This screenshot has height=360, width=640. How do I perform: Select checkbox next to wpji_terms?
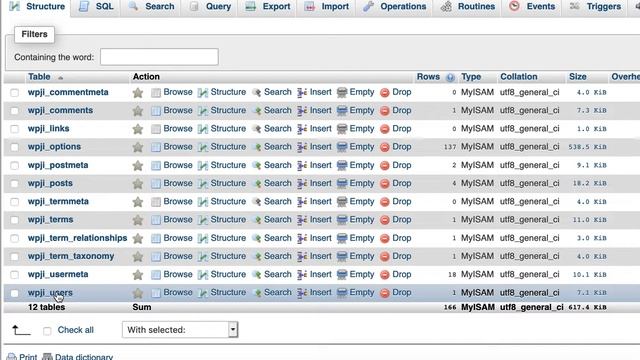[15, 220]
